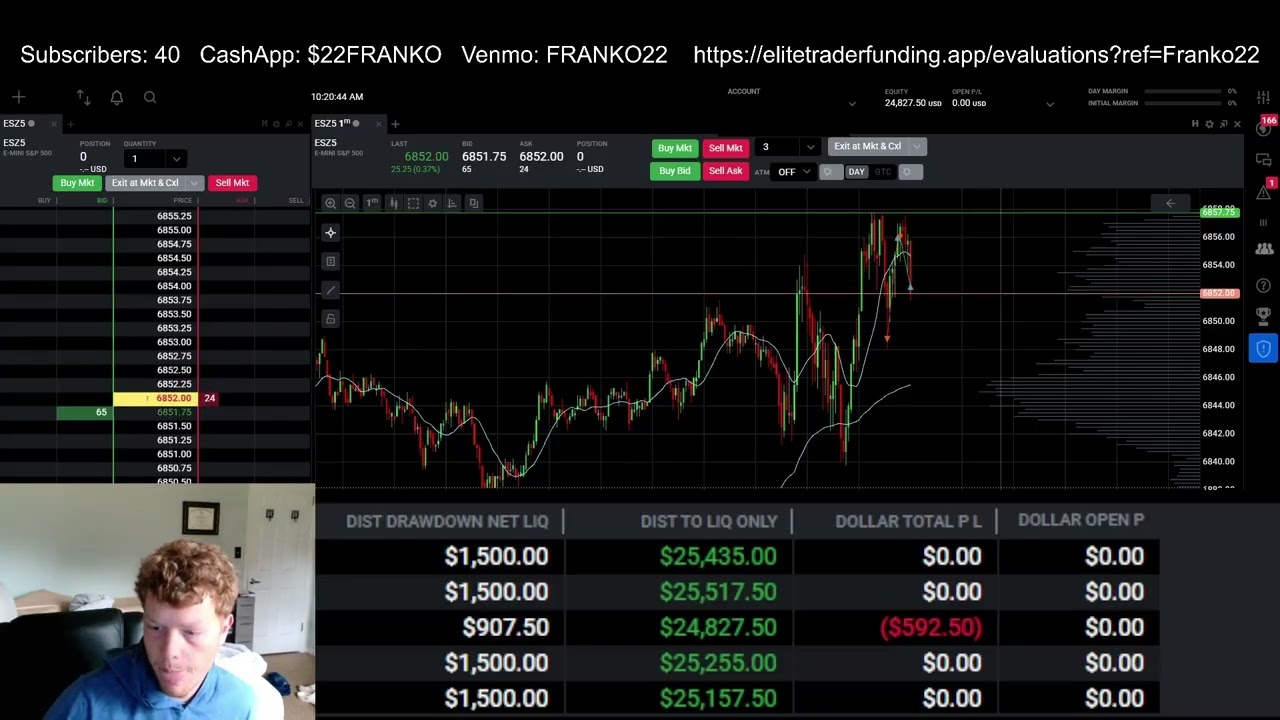Click the $25,517.50 dist to liq cell
Viewport: 1280px width, 720px height.
718,592
